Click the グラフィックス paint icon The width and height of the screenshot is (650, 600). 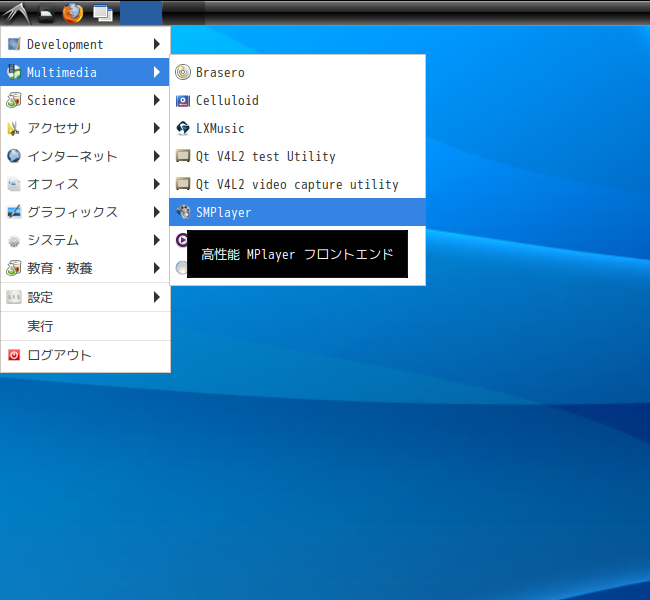14,212
